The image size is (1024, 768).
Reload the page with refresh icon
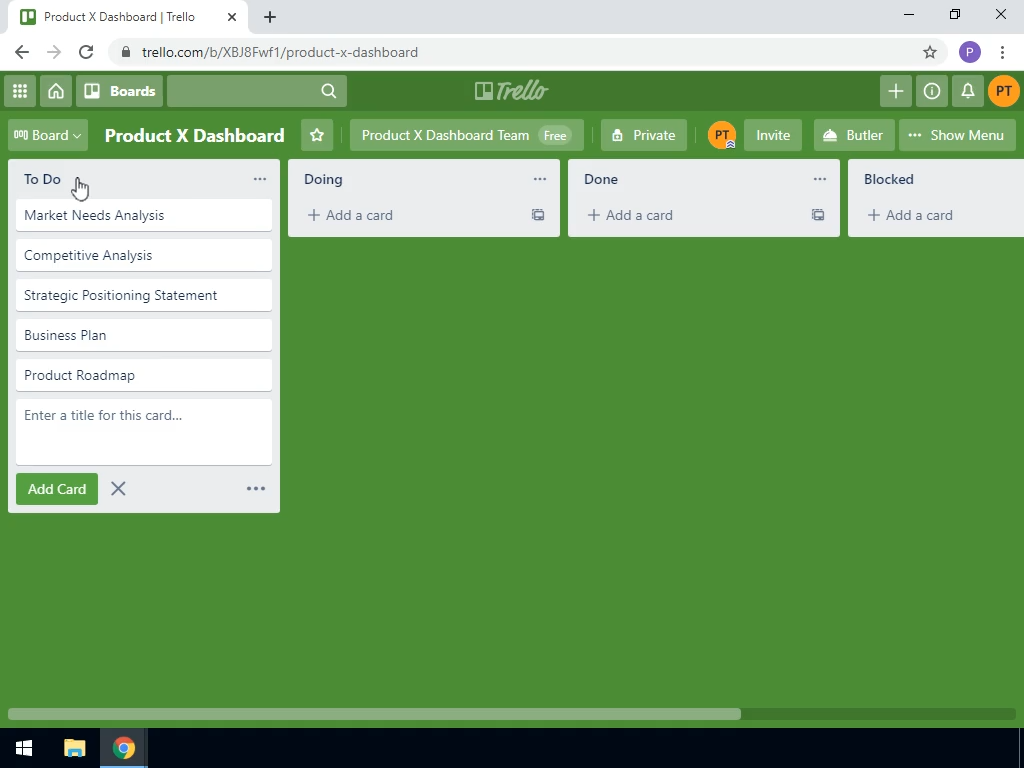86,52
